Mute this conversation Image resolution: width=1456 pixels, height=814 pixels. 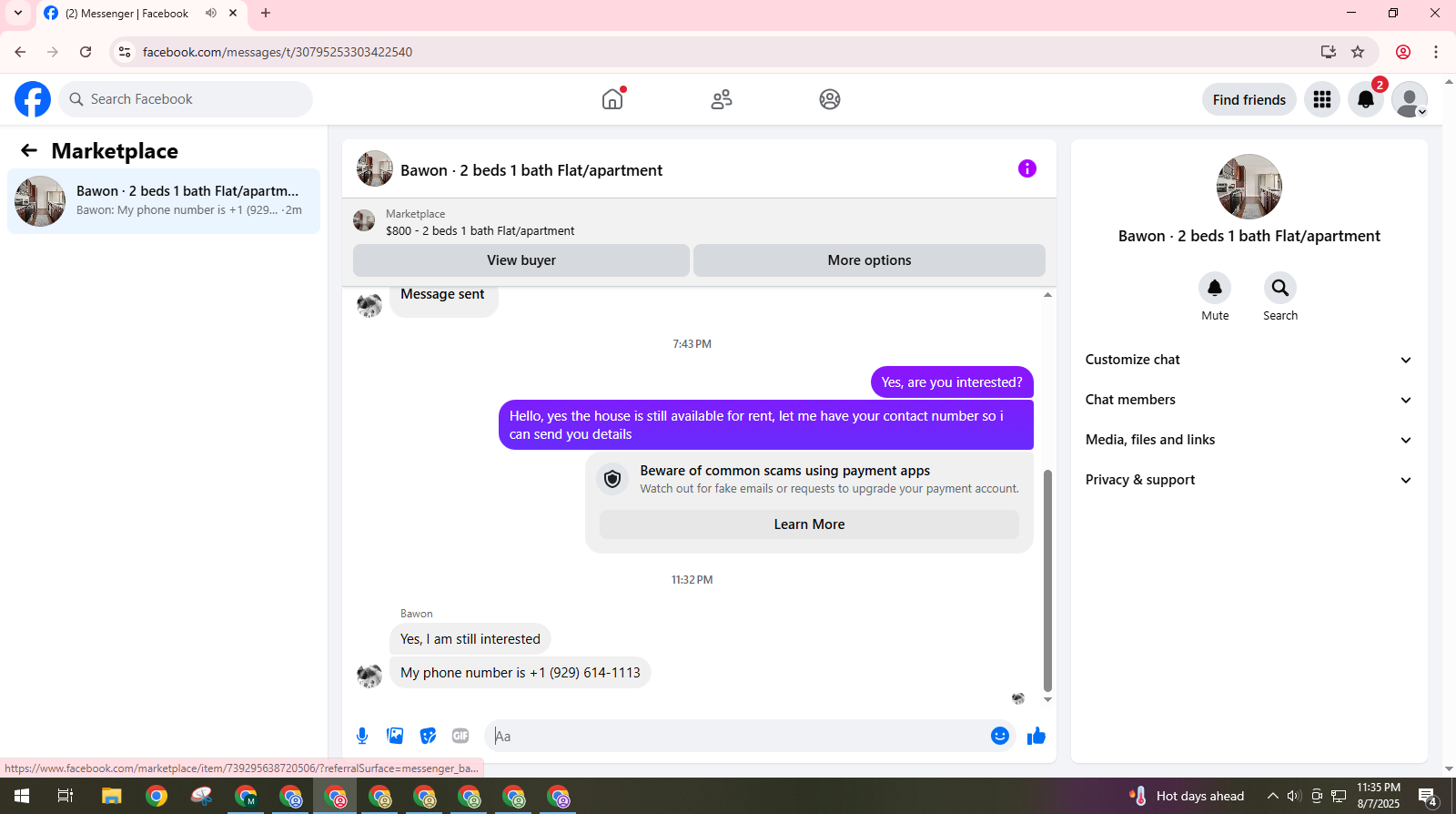click(1215, 288)
